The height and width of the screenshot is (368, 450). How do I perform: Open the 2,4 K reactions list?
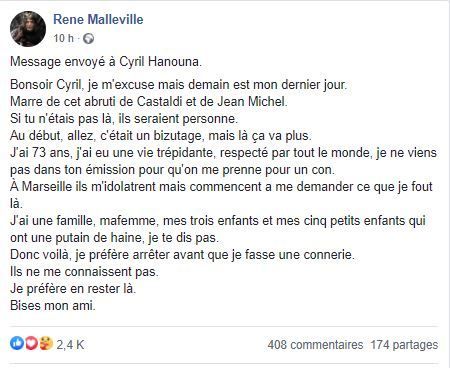coord(70,345)
